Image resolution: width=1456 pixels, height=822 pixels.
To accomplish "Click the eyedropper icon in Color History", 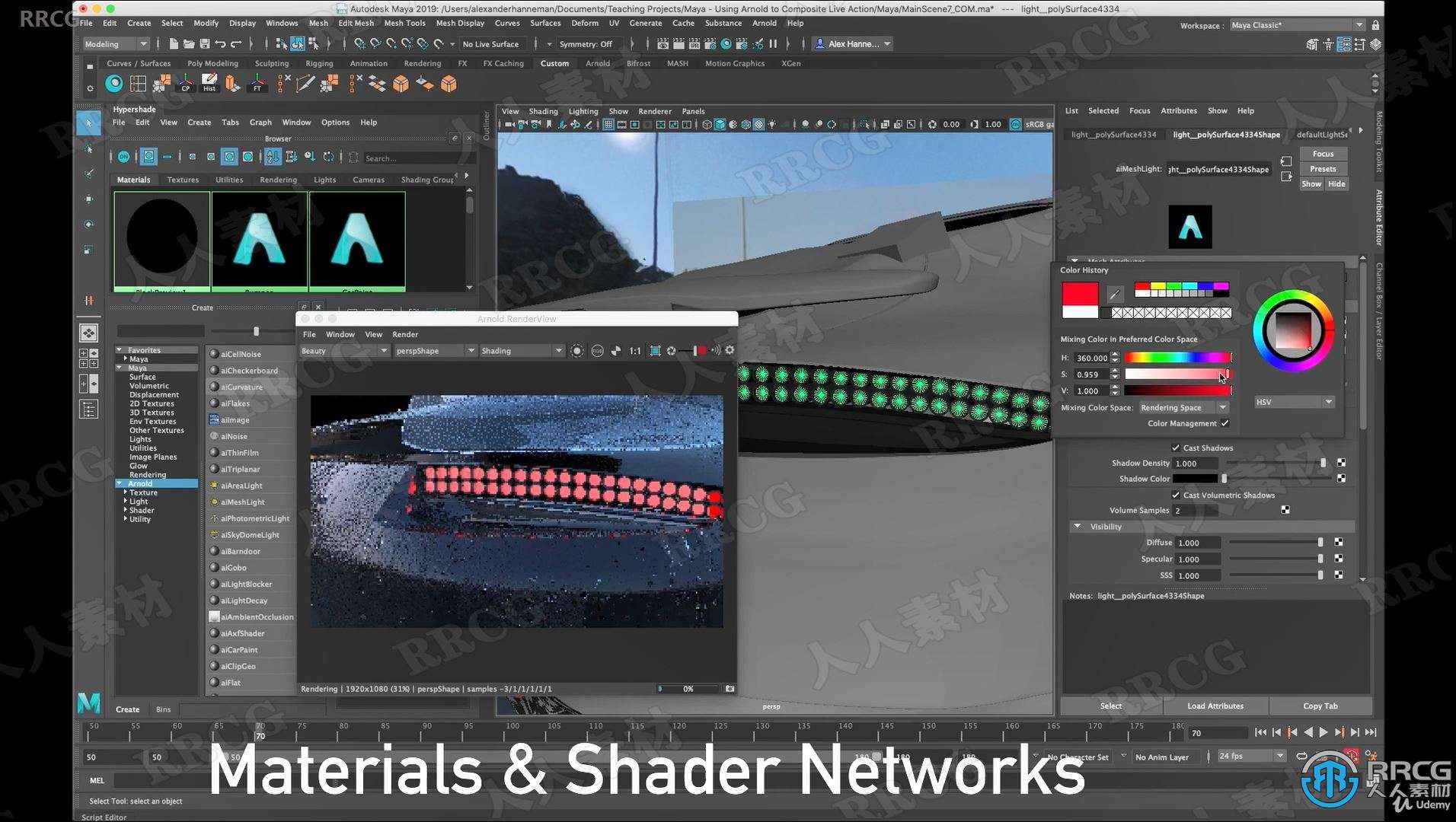I will [1115, 294].
